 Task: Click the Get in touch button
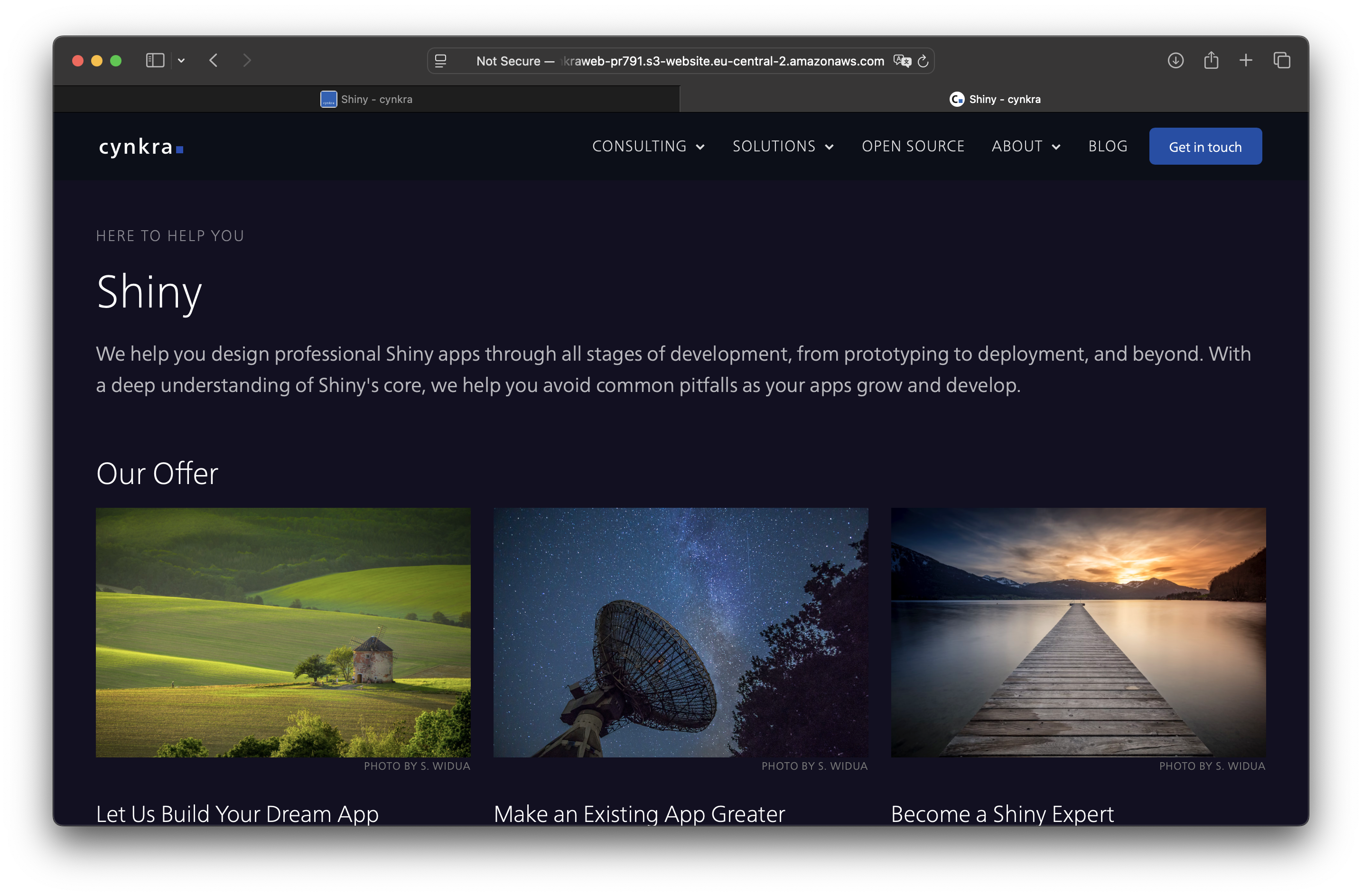(x=1205, y=147)
